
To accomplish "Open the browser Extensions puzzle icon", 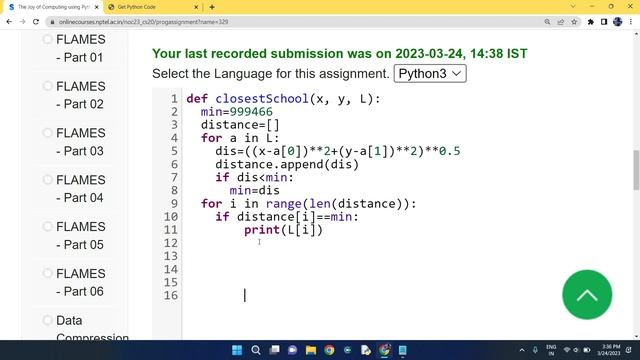I will click(x=591, y=22).
